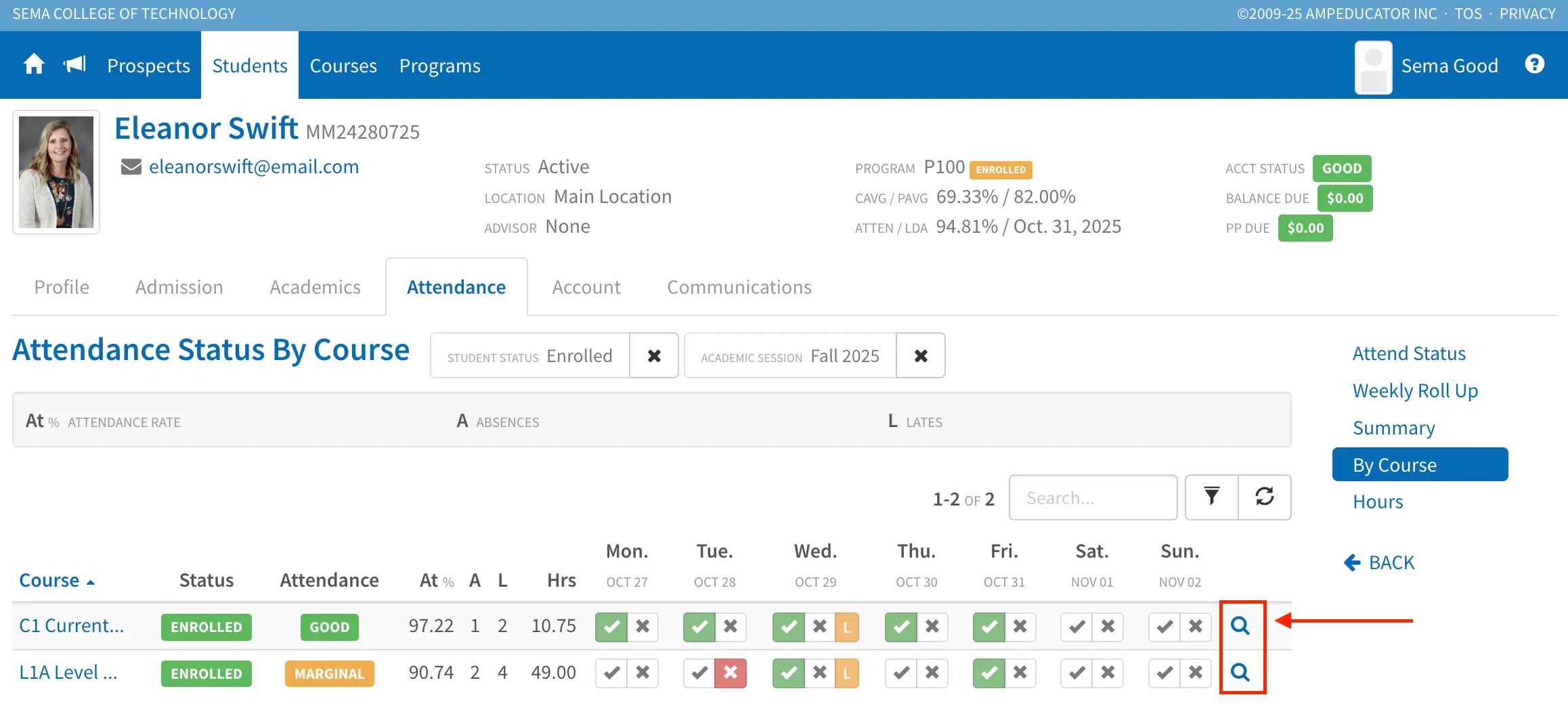This screenshot has width=1568, height=716.
Task: Mark C1 Current present on Saturday
Action: (x=1076, y=627)
